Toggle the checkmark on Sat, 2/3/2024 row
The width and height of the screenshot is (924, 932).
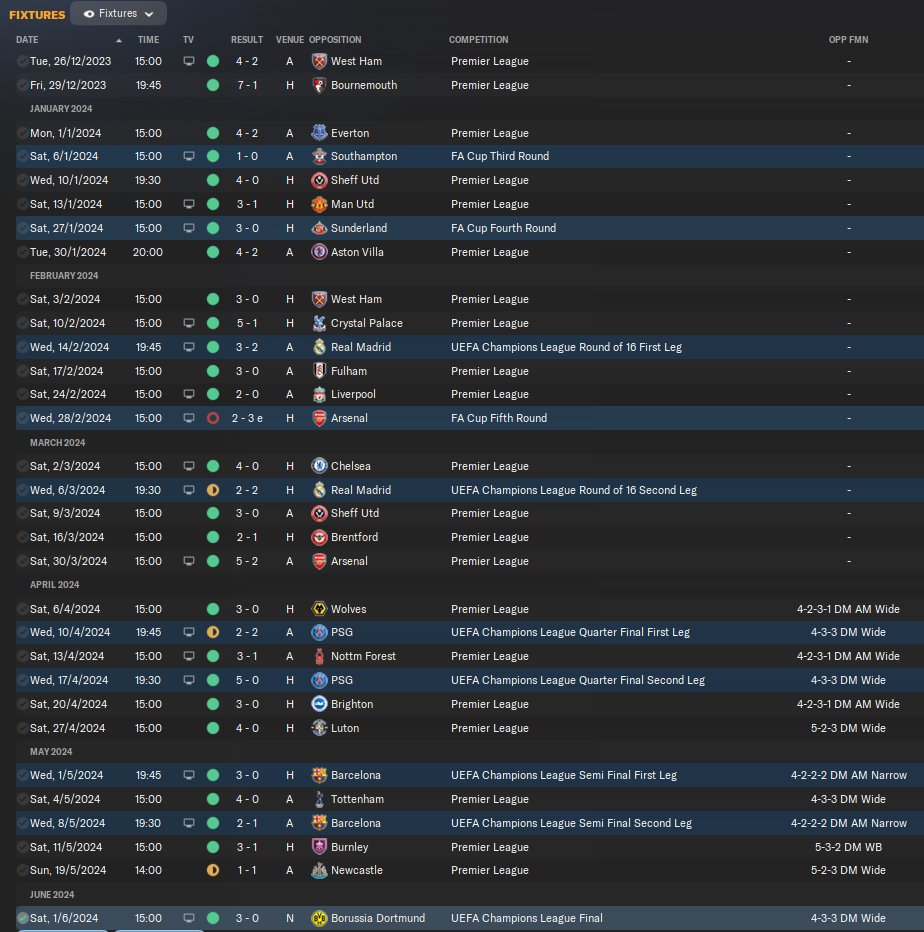(x=23, y=466)
